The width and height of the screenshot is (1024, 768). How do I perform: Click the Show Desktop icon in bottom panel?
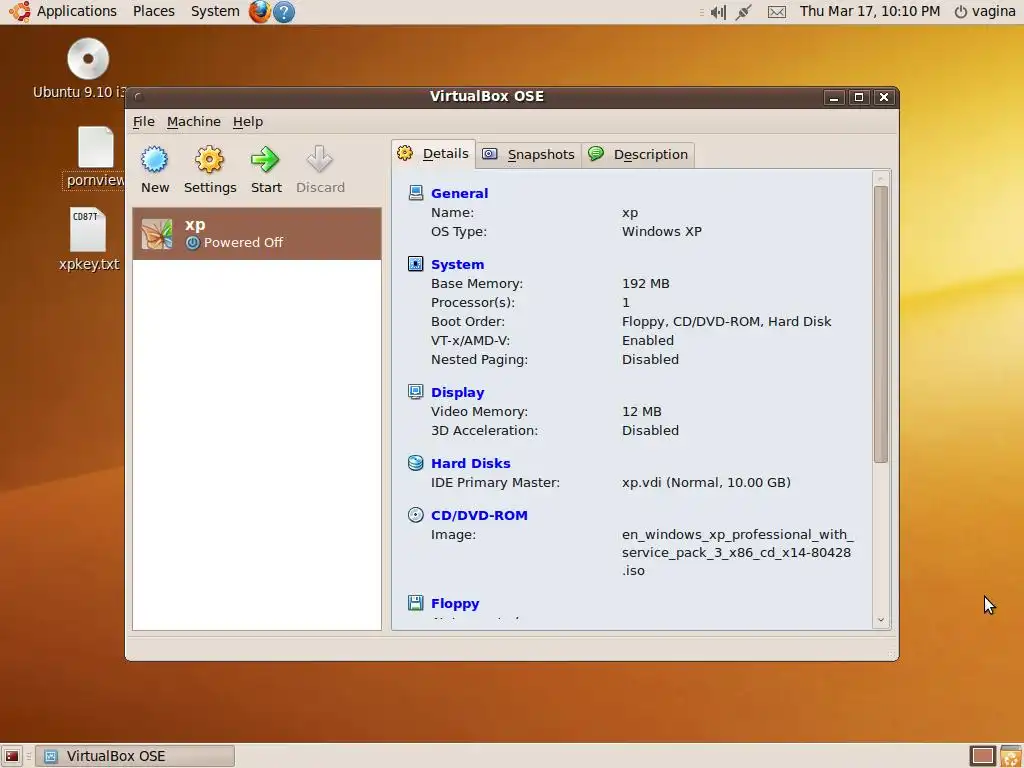tap(12, 756)
